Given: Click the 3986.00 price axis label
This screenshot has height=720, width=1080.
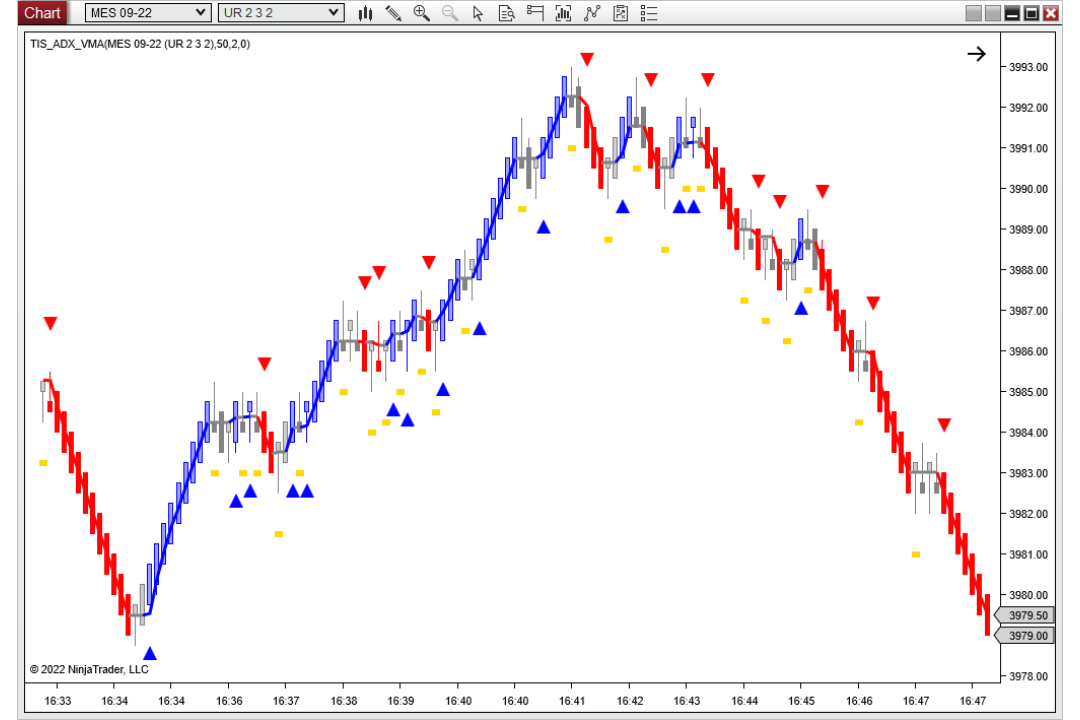Looking at the screenshot, I should 1028,351.
